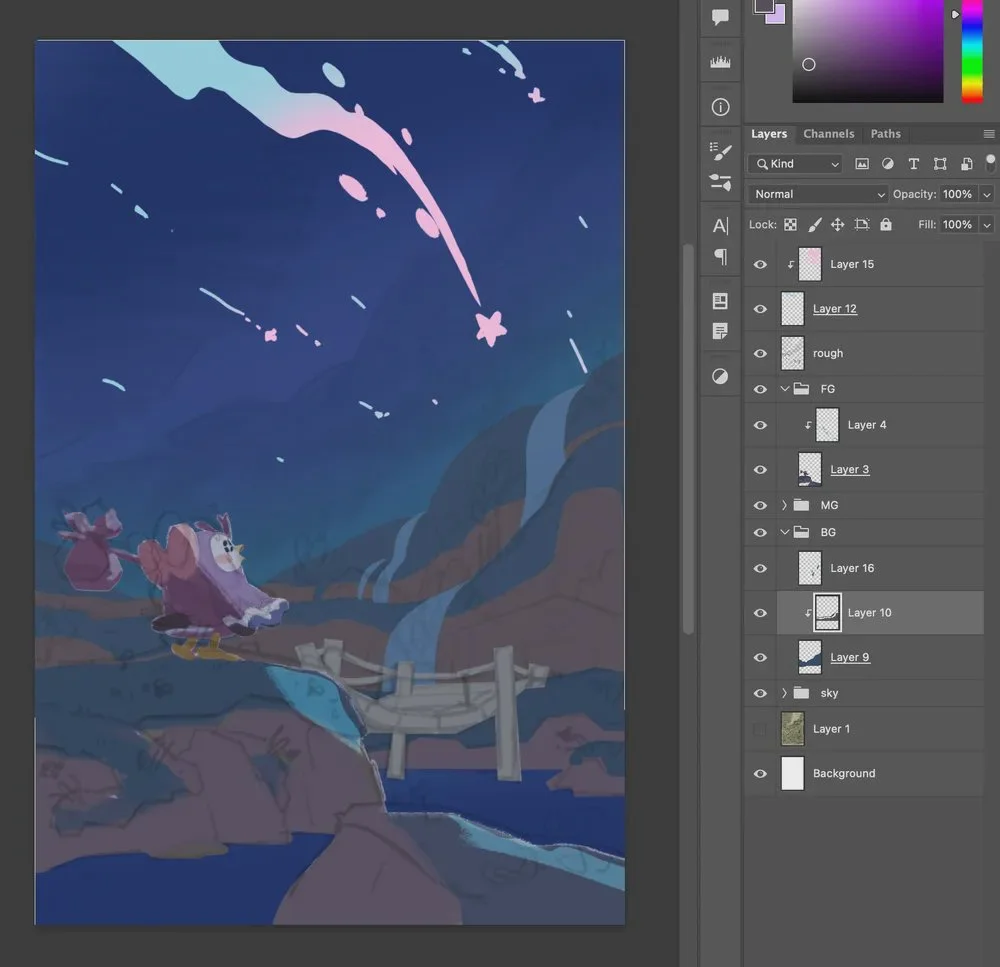
Task: Filter layers by adjustment layers icon
Action: (887, 164)
